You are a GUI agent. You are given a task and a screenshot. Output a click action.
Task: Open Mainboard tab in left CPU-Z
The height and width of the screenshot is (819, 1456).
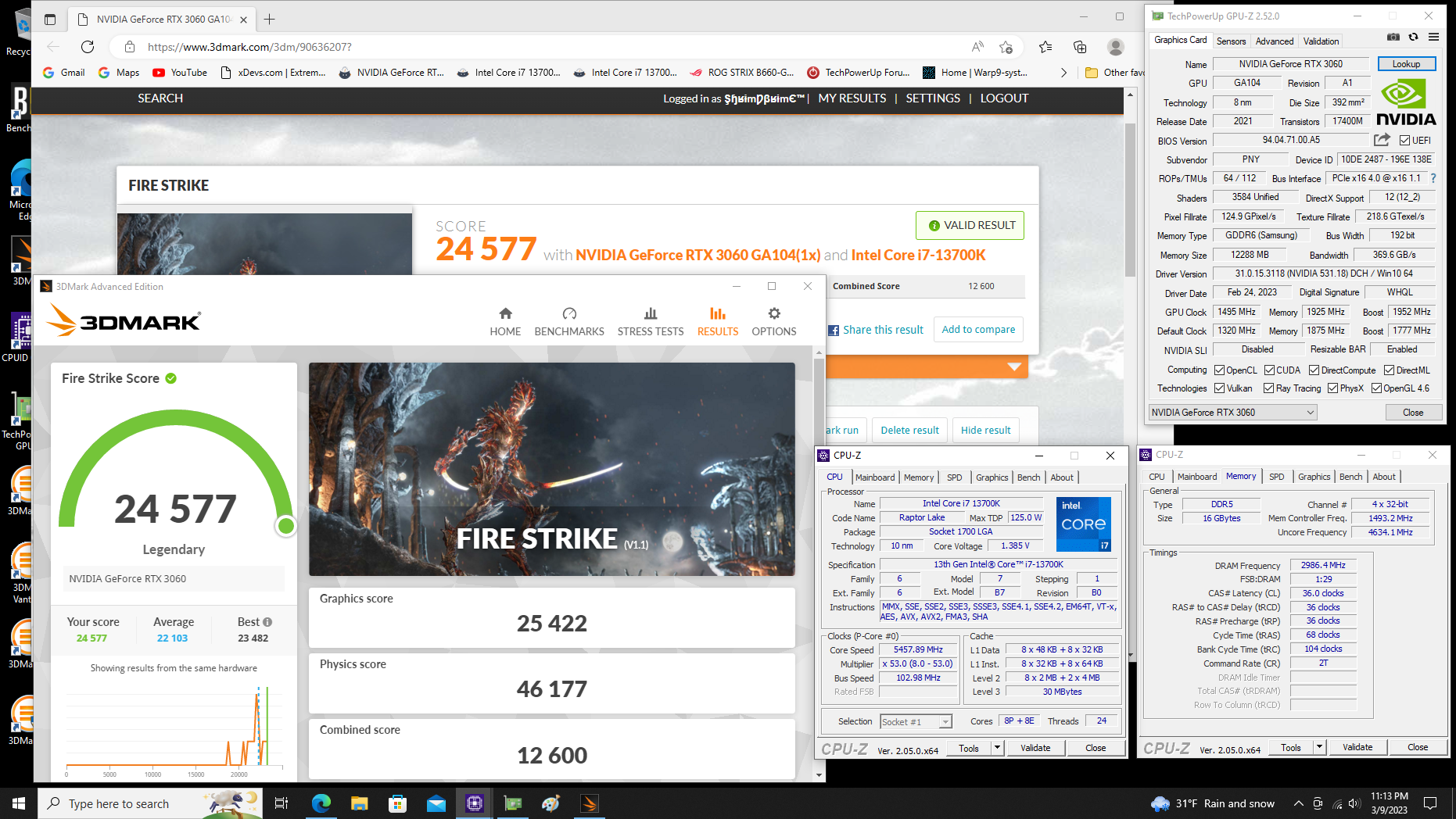(x=875, y=477)
